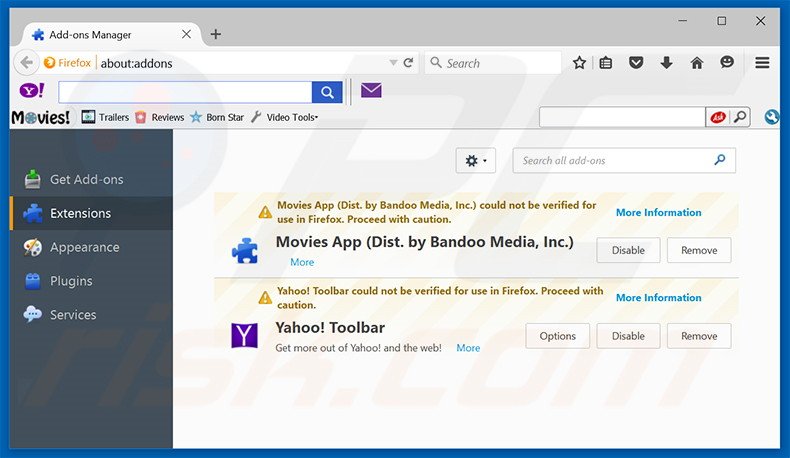Click More link under Movies App
Viewport: 790px width, 458px height.
coord(302,262)
